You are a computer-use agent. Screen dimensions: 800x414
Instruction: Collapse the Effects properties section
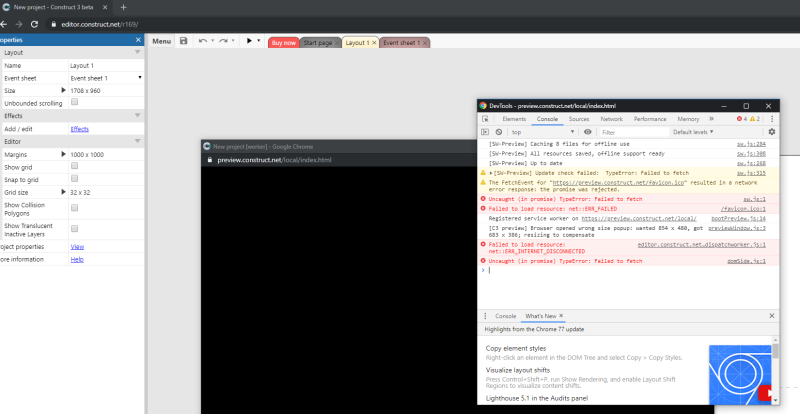(x=137, y=116)
